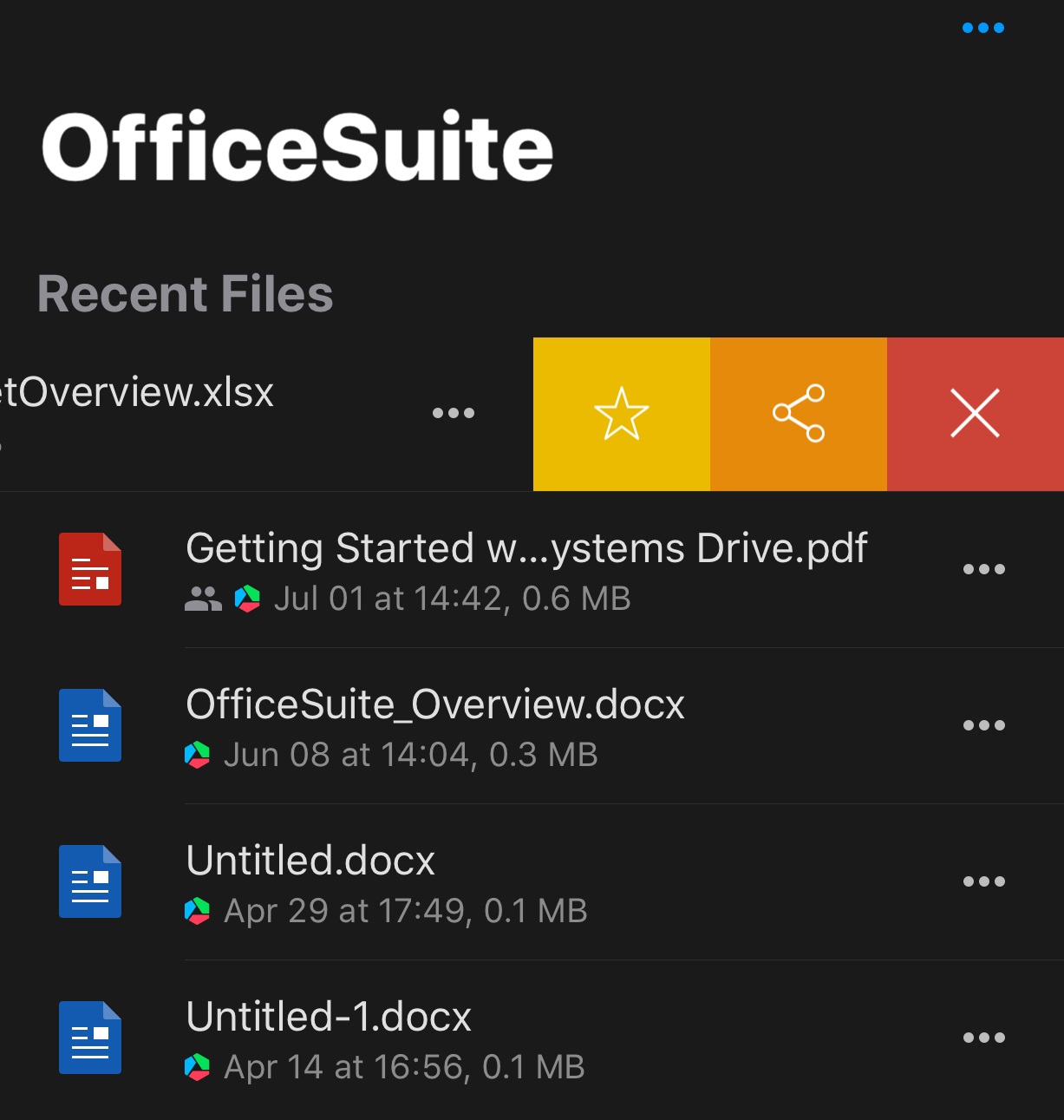
Task: Click the red PDF file icon
Action: (x=90, y=569)
